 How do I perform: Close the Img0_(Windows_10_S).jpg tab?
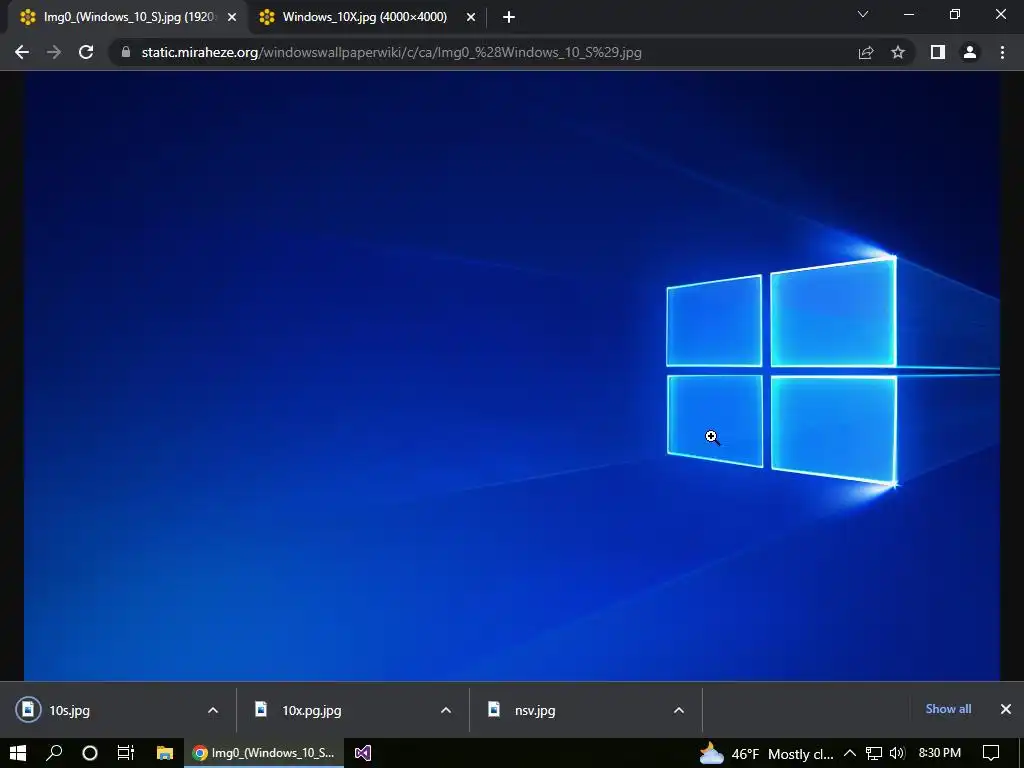pyautogui.click(x=232, y=17)
